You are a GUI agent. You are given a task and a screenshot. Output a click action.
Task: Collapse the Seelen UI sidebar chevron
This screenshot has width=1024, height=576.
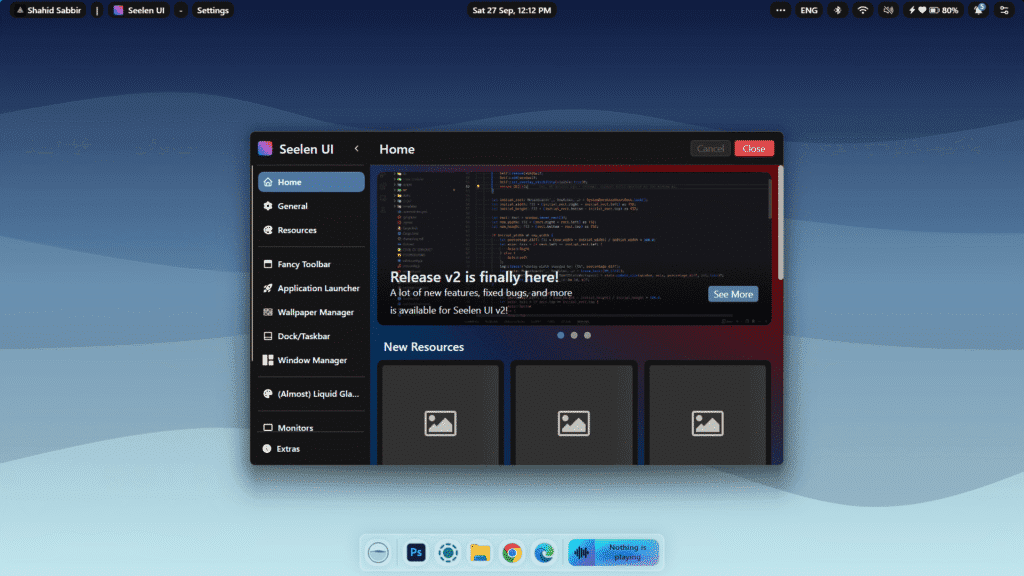click(x=357, y=148)
